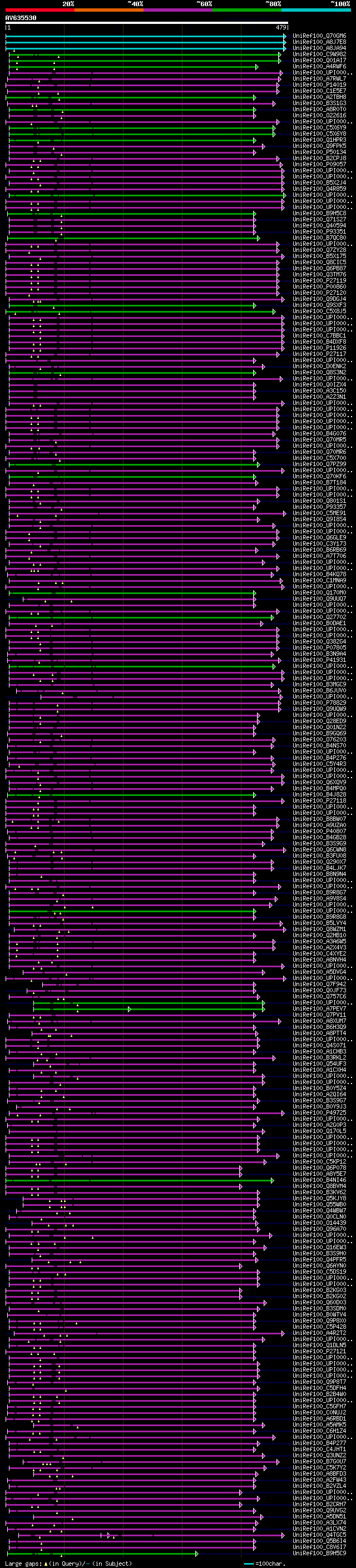
Task: Open the UniRef100_P27119 entry
Action: 319,280
